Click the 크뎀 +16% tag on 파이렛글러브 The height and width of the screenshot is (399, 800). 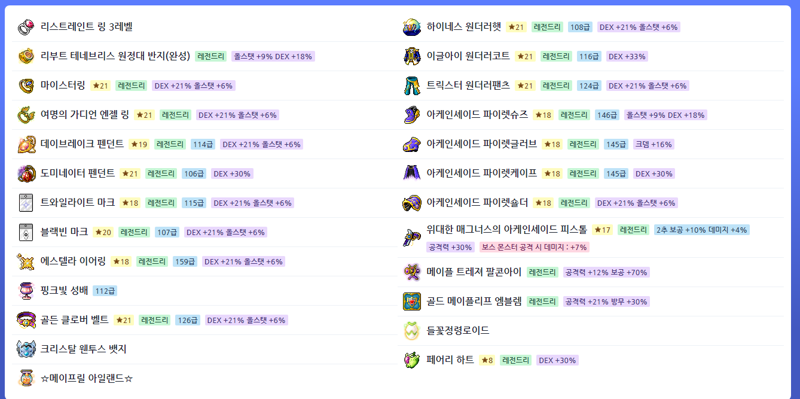[654, 144]
